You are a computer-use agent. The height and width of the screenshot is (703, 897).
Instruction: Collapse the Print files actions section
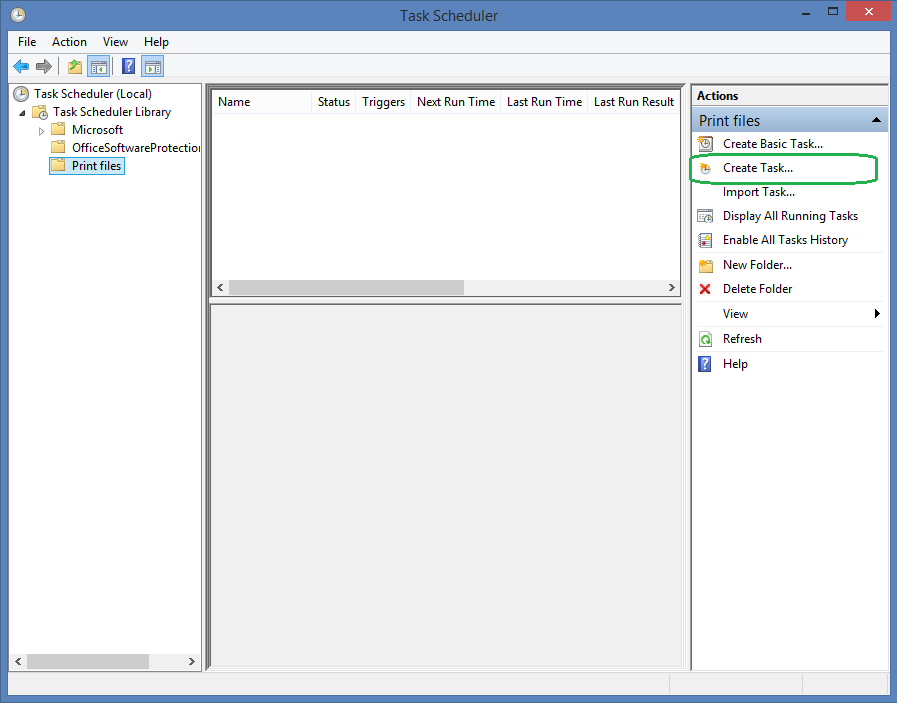pos(876,120)
